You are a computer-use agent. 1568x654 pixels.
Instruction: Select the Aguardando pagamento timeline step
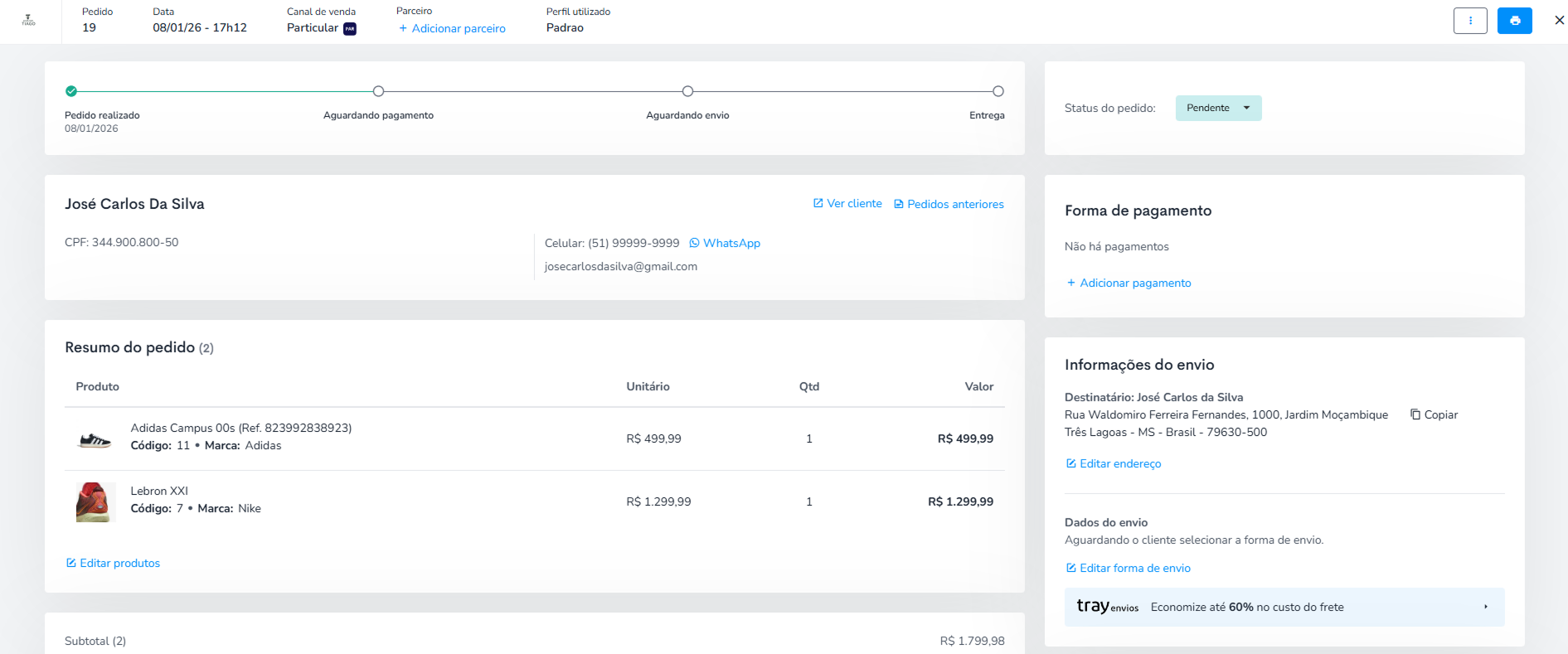pos(378,91)
